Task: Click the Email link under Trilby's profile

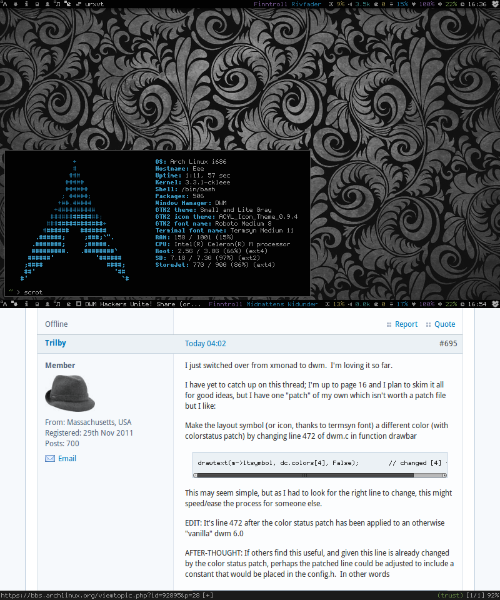Action: (67, 458)
